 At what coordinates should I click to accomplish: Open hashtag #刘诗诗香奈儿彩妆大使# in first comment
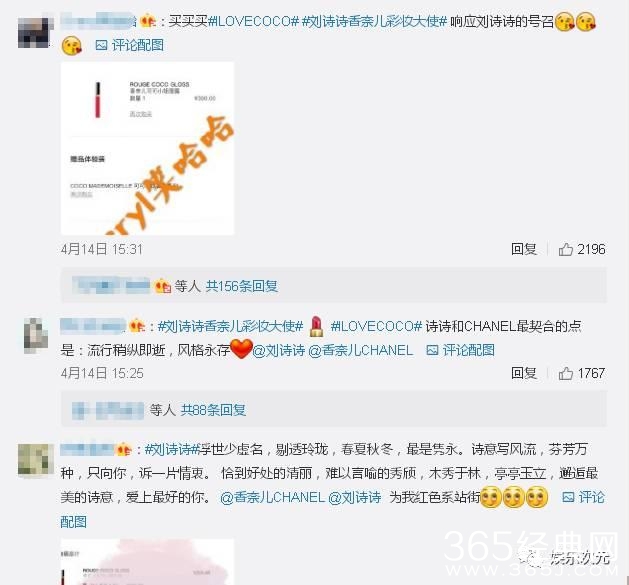point(374,21)
